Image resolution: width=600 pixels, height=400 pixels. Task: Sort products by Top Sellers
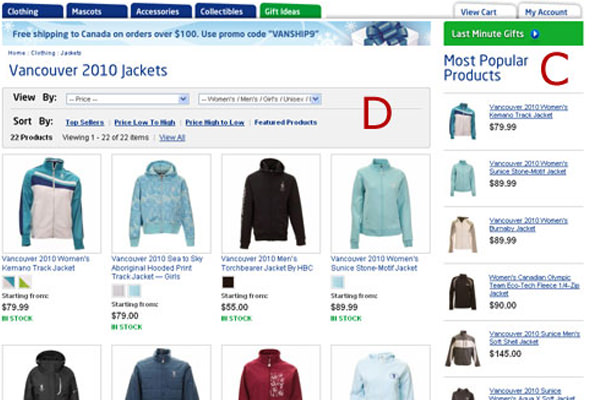click(x=85, y=122)
